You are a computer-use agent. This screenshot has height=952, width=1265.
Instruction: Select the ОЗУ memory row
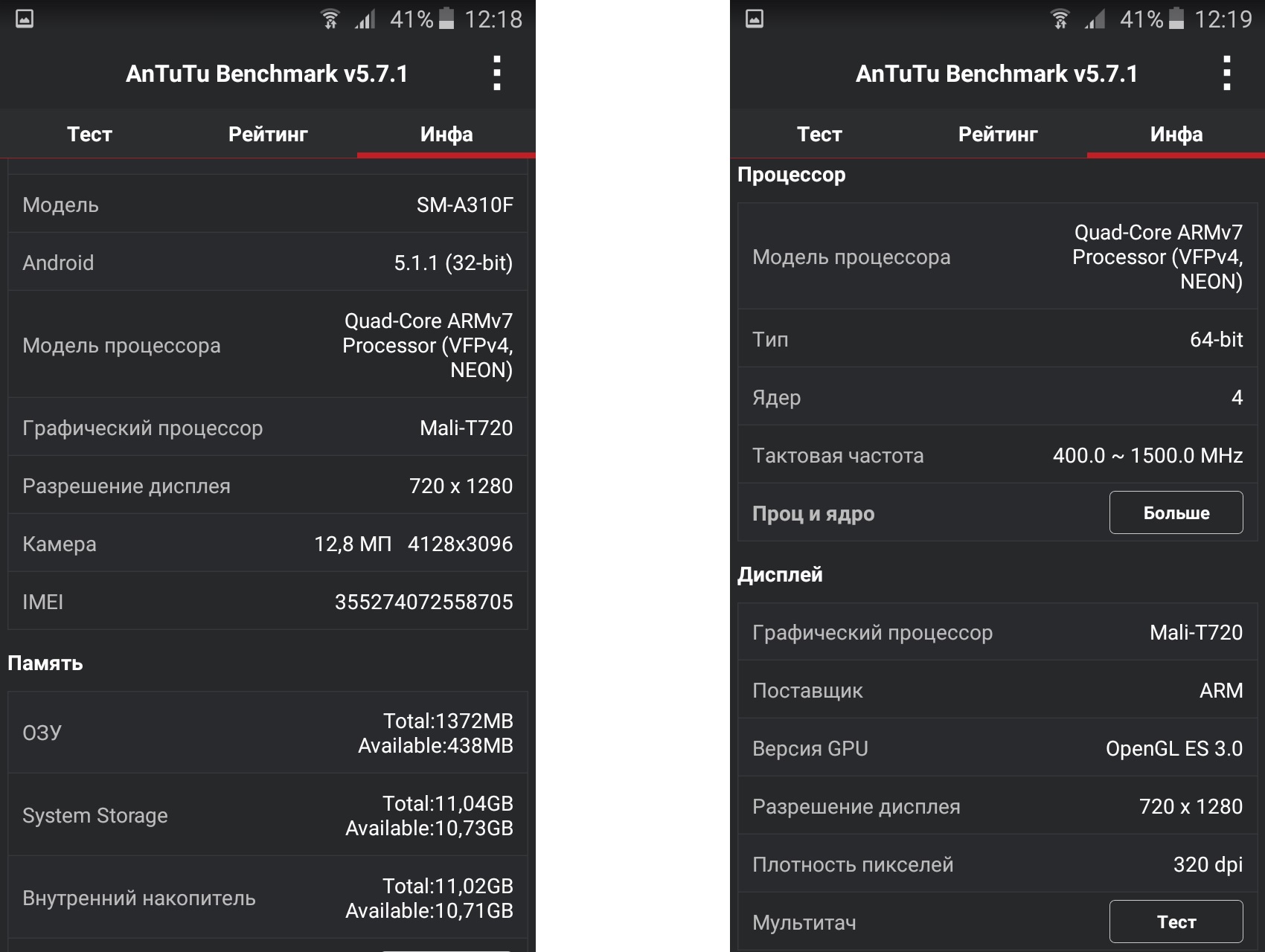[x=268, y=733]
